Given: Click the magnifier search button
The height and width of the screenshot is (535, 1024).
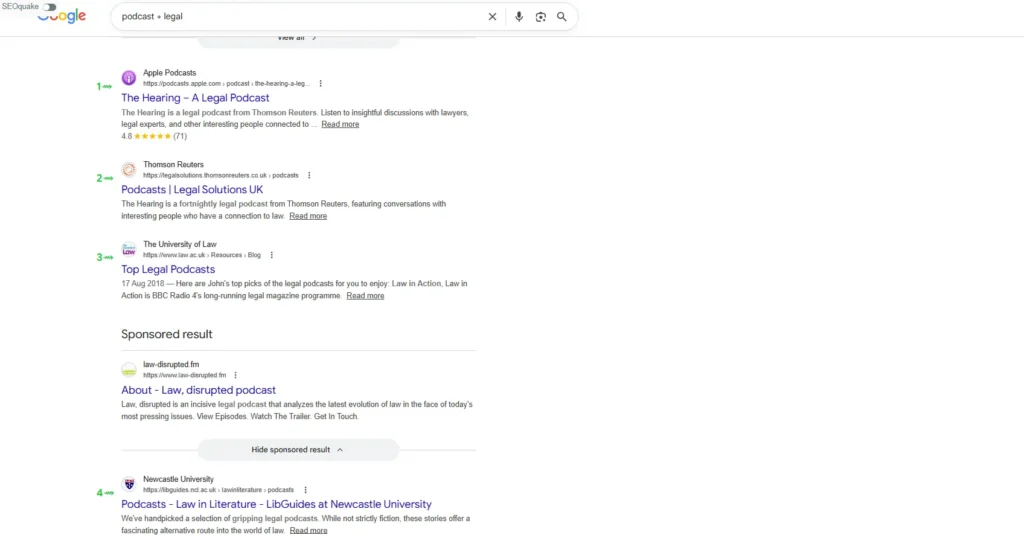Looking at the screenshot, I should click(x=562, y=17).
